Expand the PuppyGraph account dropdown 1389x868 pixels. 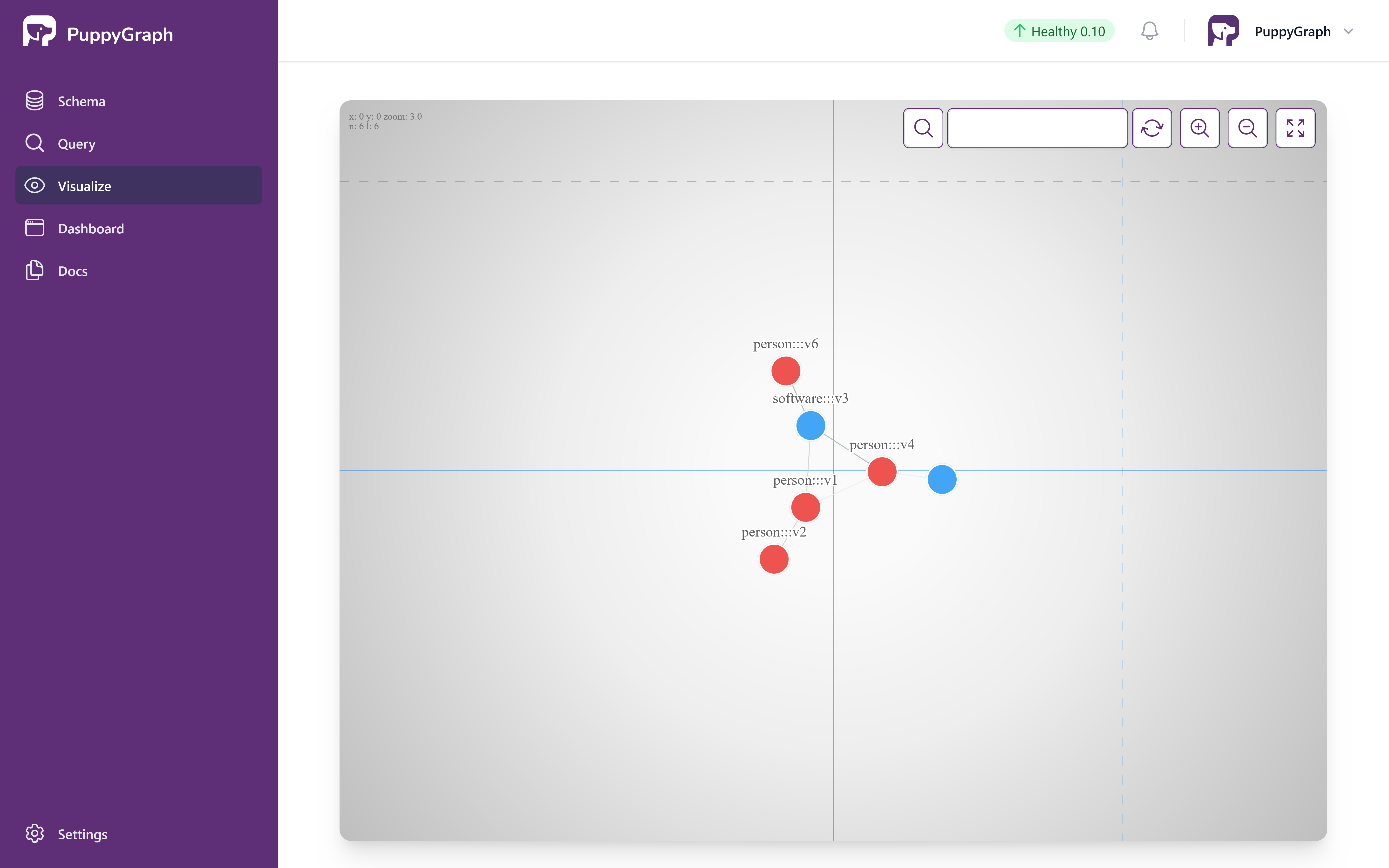click(1348, 32)
